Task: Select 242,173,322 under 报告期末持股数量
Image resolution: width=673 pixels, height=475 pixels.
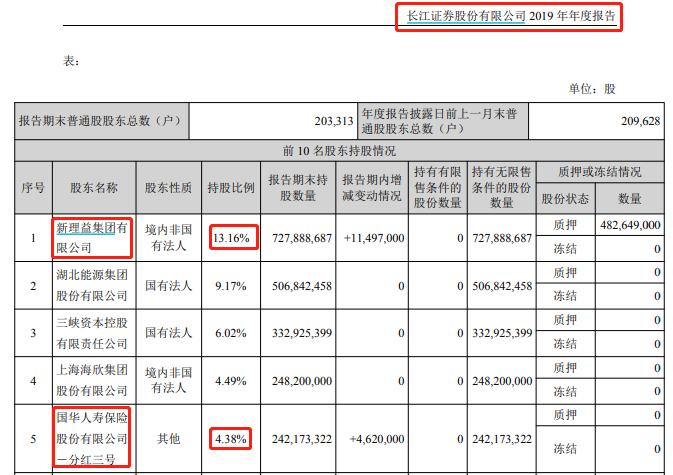Action: pos(302,439)
